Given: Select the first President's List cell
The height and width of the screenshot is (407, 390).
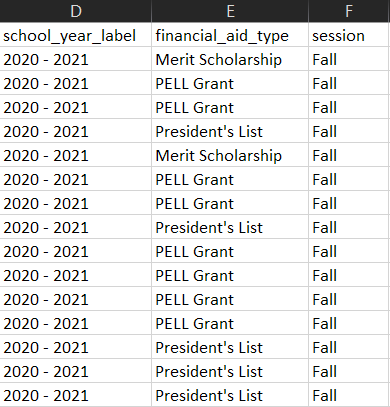Looking at the screenshot, I should (x=230, y=131).
